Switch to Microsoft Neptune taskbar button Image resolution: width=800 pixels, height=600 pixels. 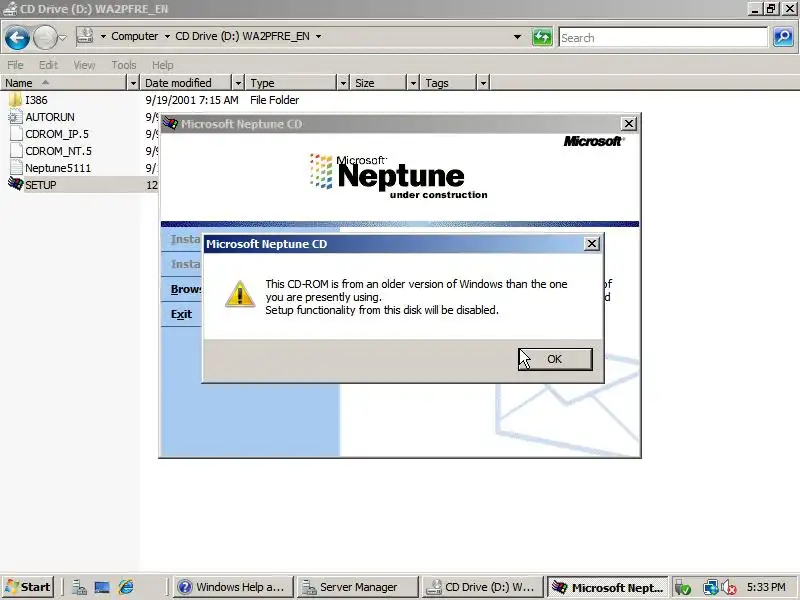point(607,587)
